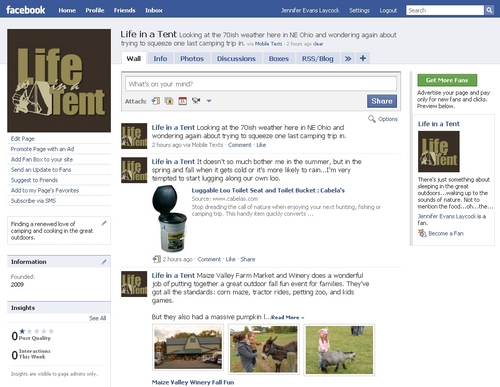
Task: Click the Share button
Action: [382, 101]
